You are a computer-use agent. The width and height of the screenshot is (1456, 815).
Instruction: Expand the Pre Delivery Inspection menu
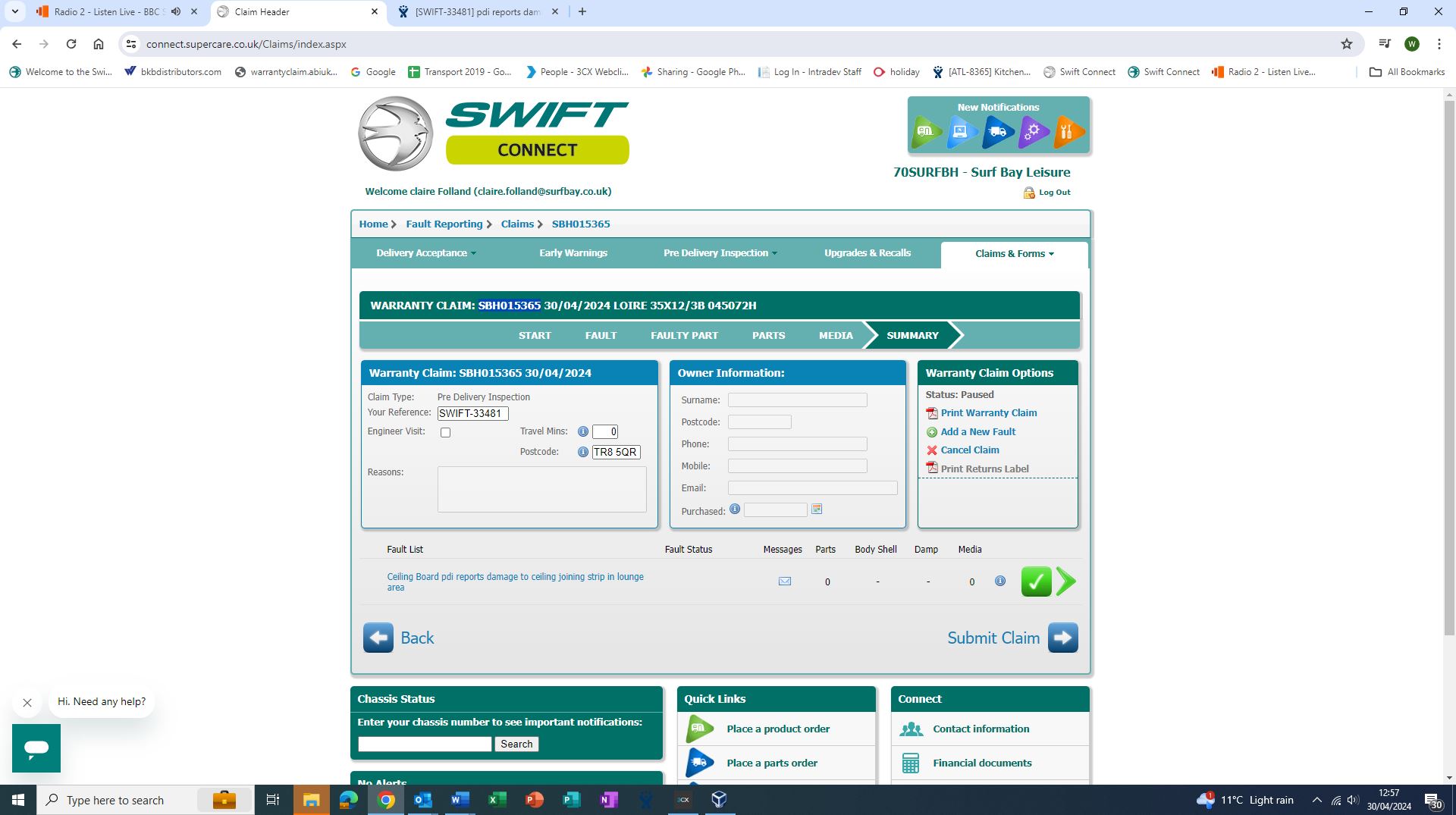pyautogui.click(x=720, y=253)
